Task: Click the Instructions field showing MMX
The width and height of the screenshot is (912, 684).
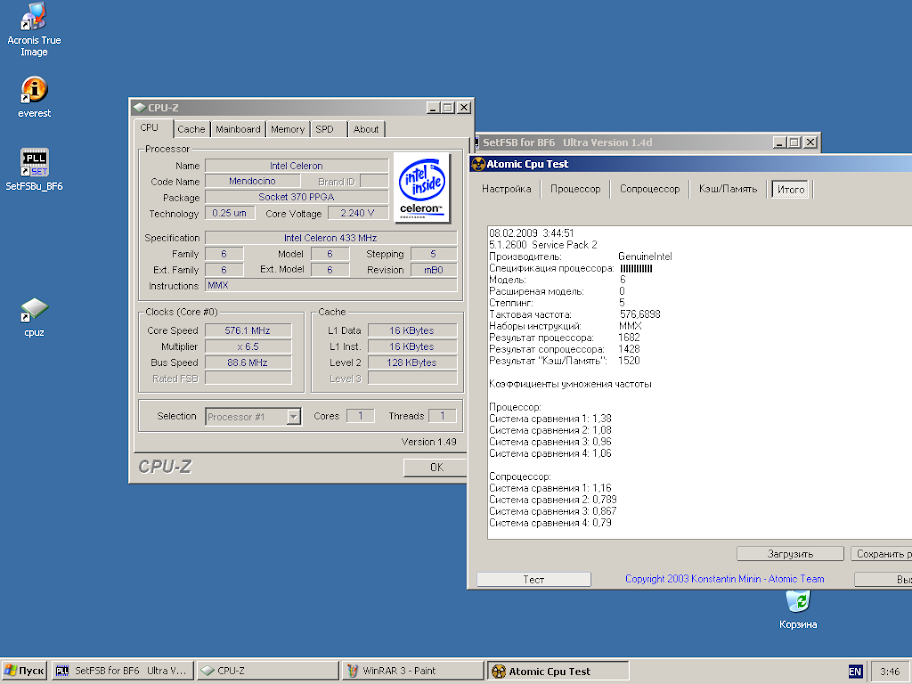Action: click(331, 286)
